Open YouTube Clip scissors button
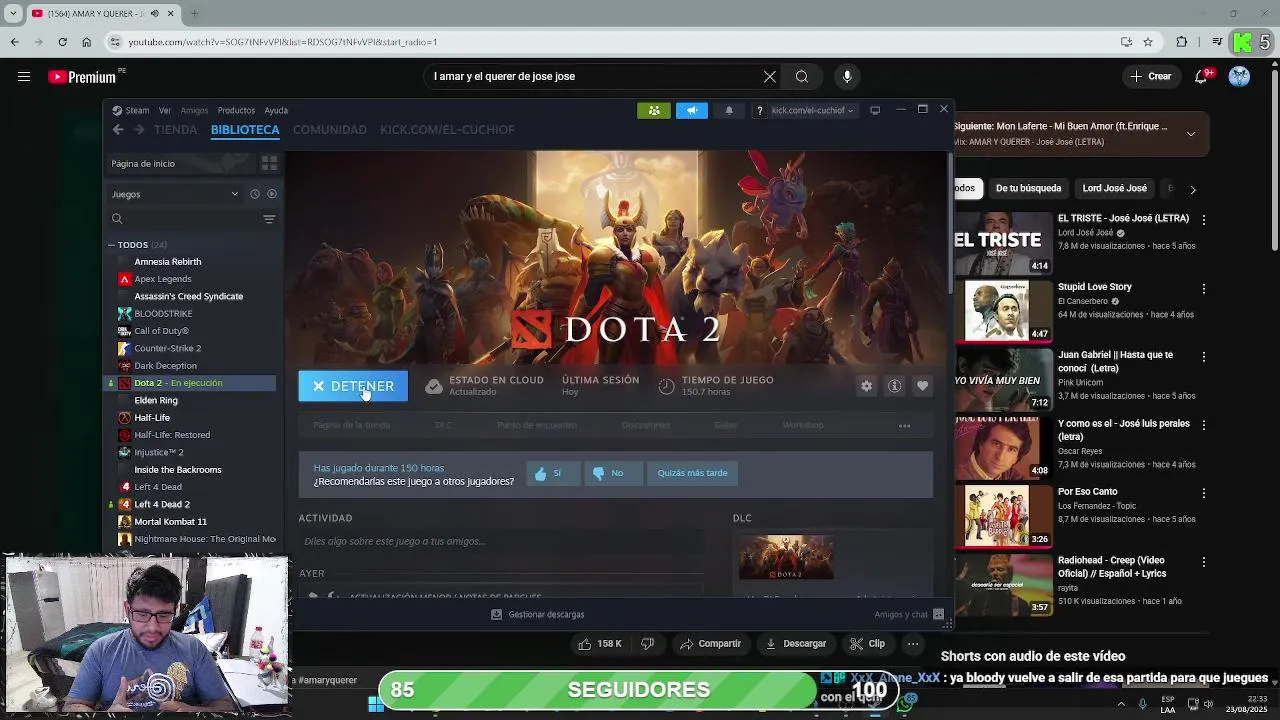Image resolution: width=1280 pixels, height=720 pixels. point(868,644)
